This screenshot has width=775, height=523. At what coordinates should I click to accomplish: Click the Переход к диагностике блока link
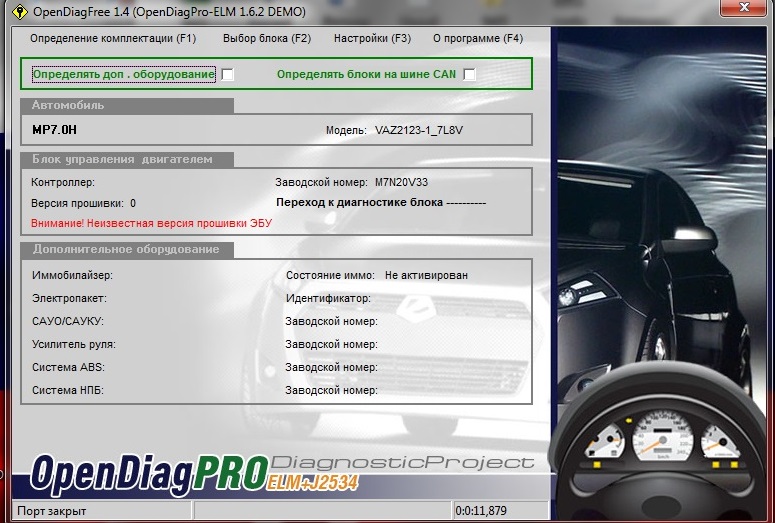(x=381, y=203)
